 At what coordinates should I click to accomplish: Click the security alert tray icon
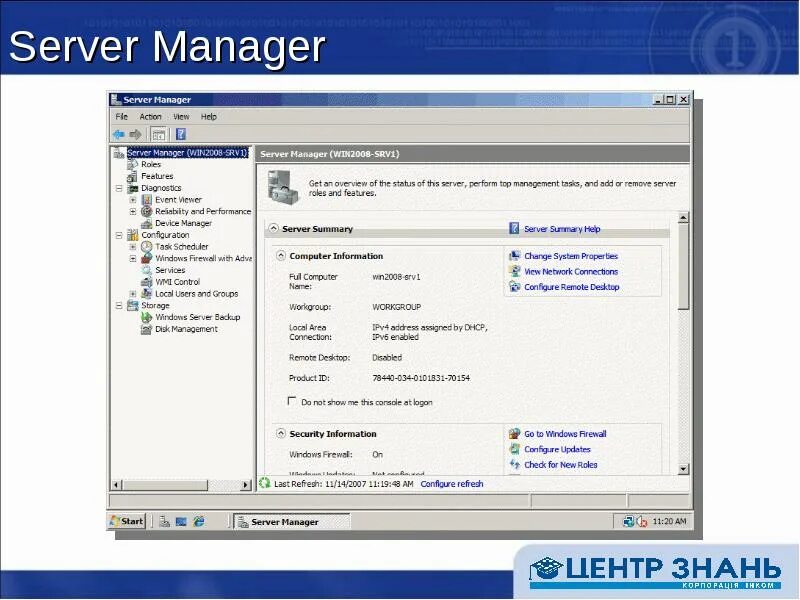click(641, 521)
